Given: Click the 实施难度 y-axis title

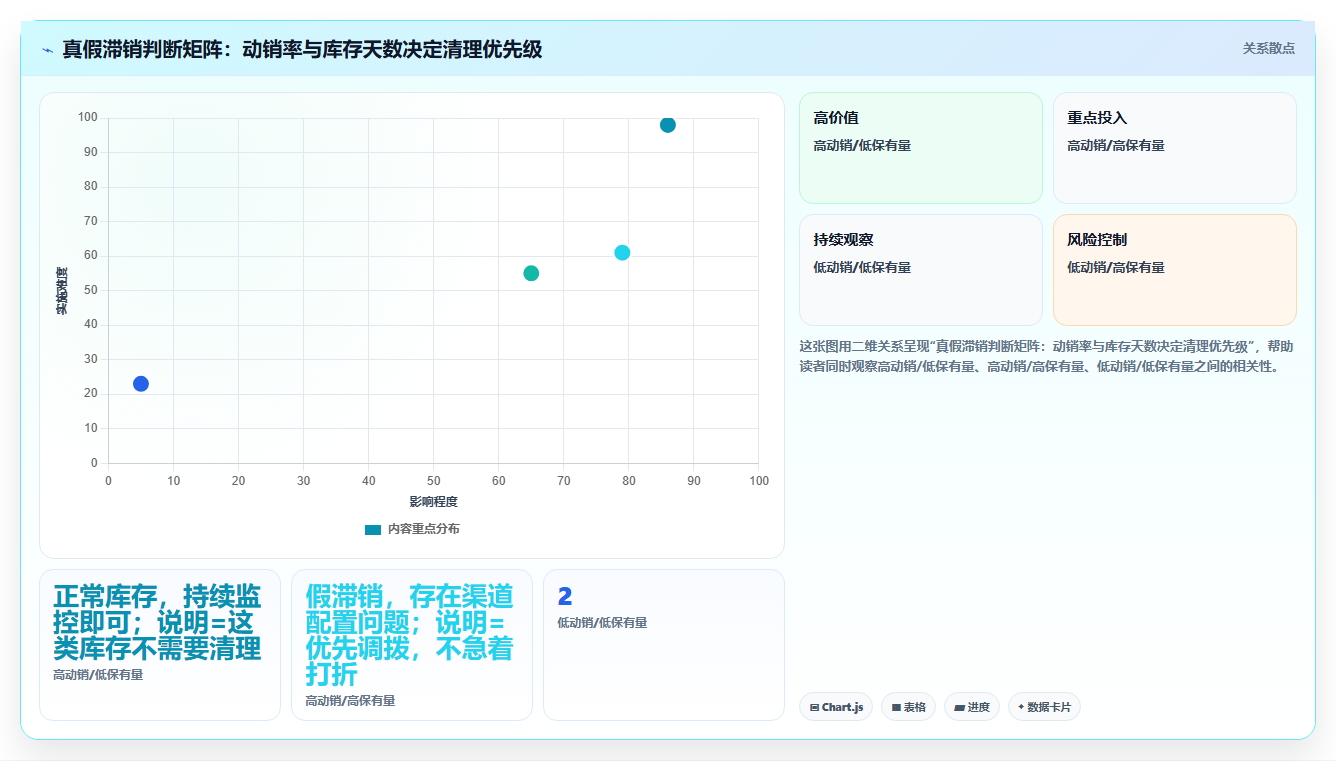Looking at the screenshot, I should (62, 291).
